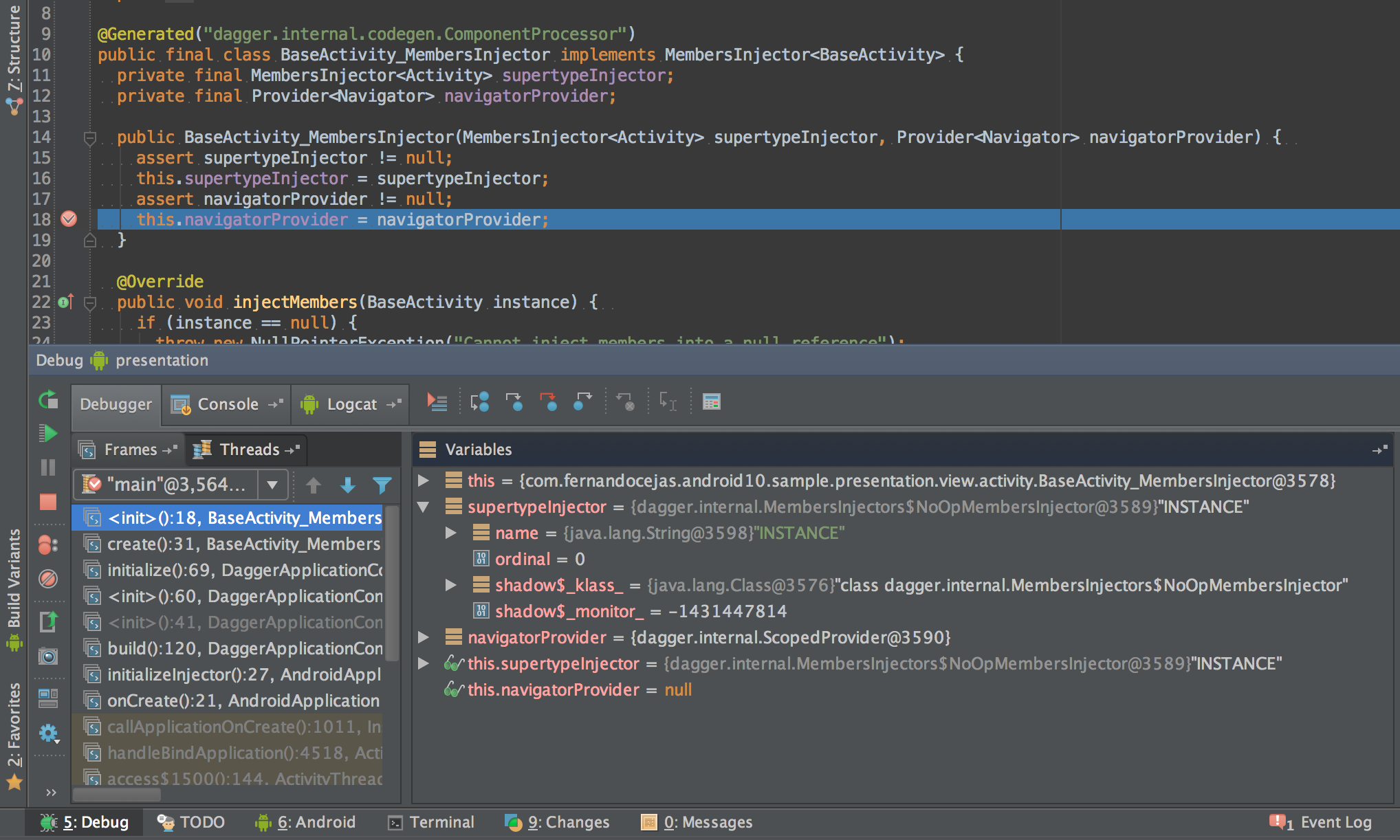Select shadow$_monitor_ variable row
This screenshot has width=1400, height=840.
902,611
